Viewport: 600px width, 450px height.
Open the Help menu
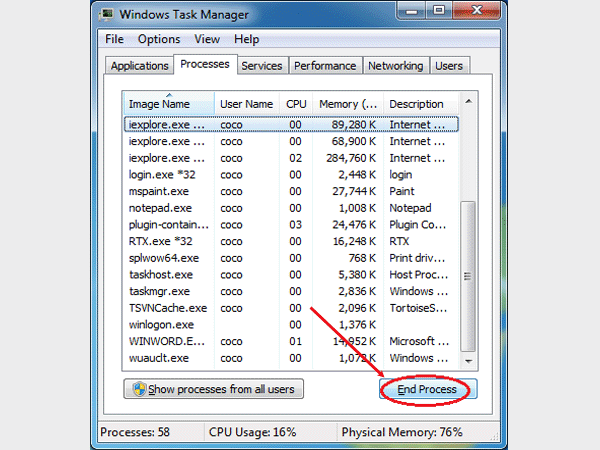pyautogui.click(x=246, y=39)
